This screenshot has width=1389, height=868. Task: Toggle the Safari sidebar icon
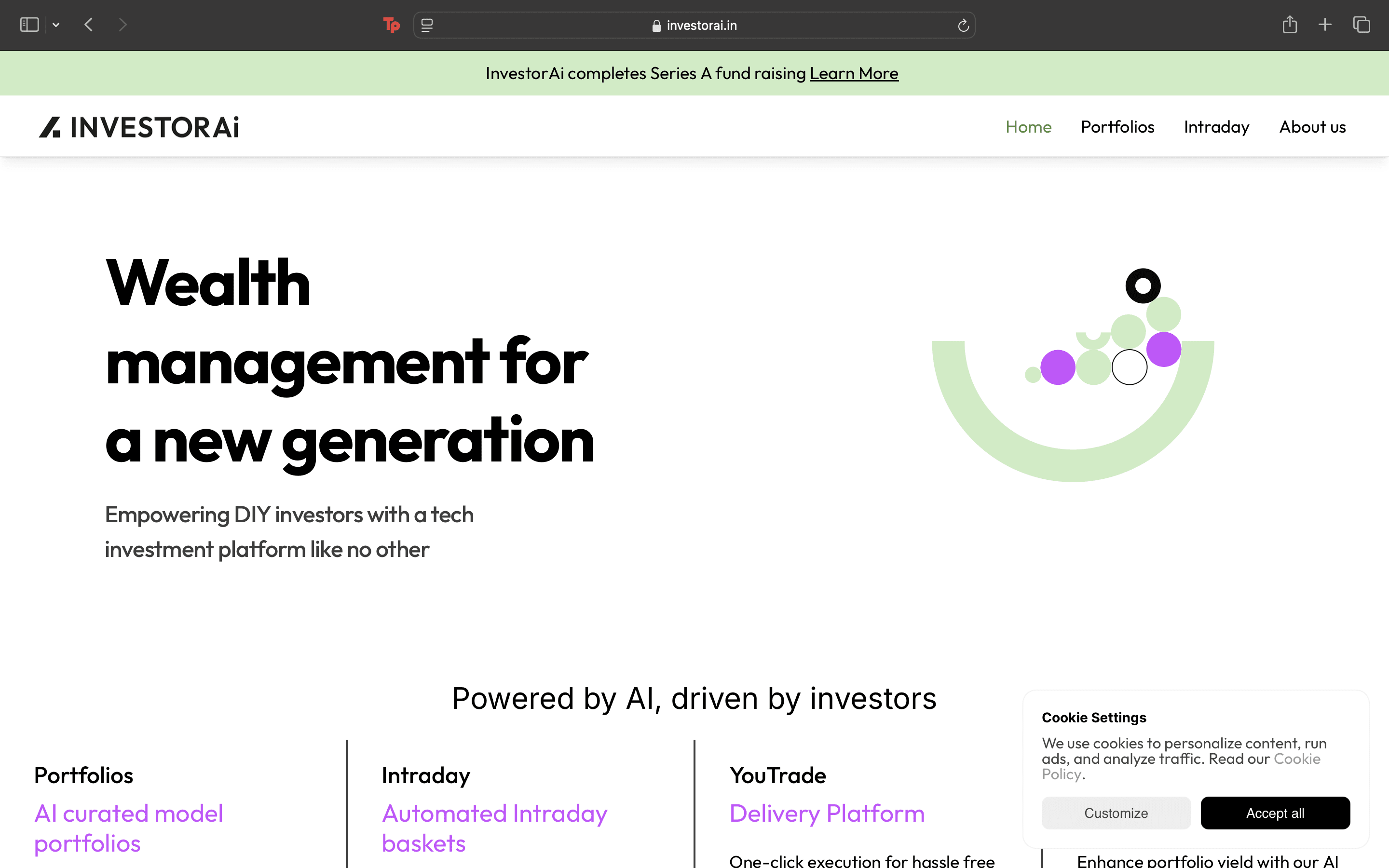point(29,25)
